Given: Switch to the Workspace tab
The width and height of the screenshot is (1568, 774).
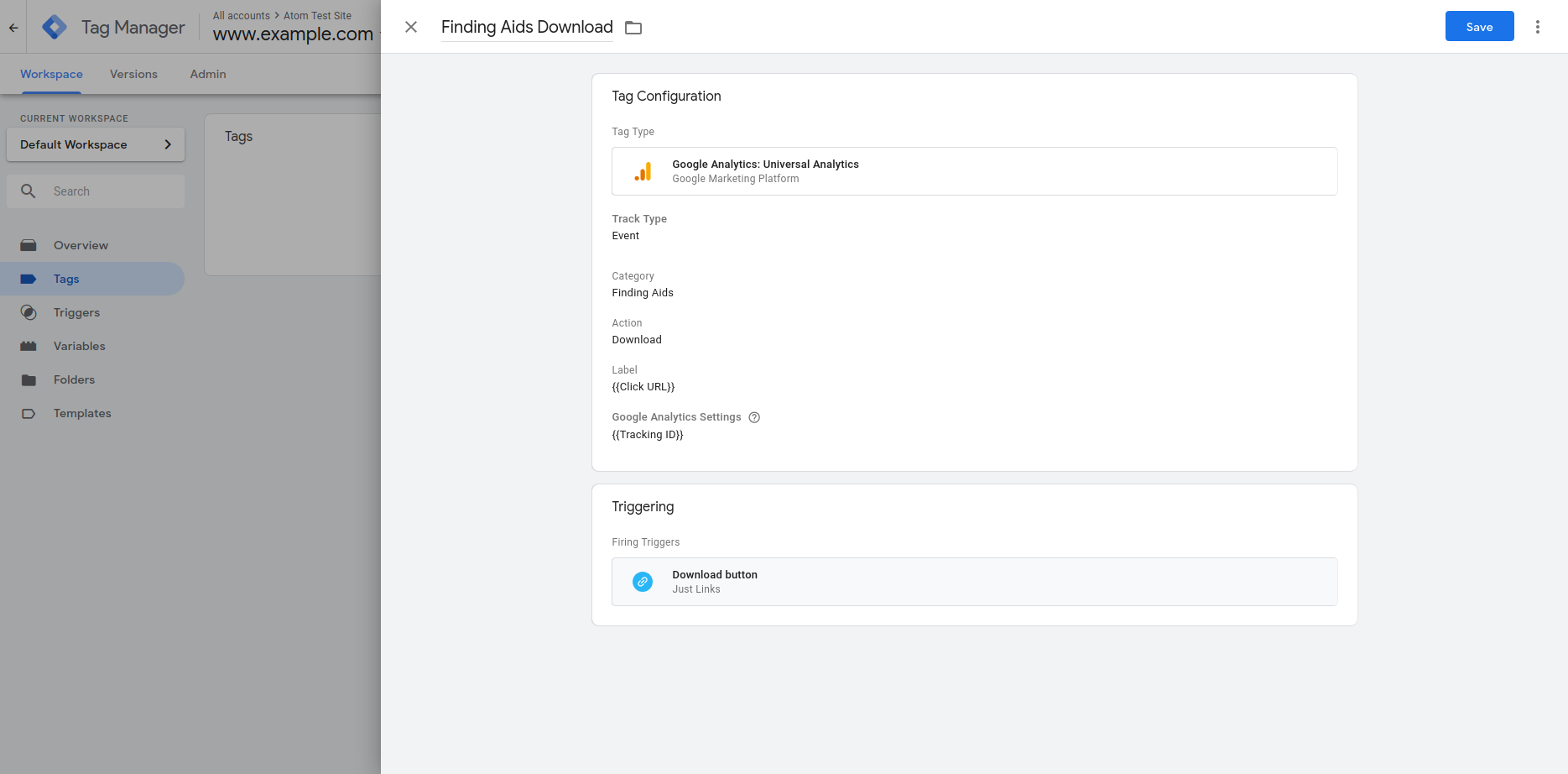Looking at the screenshot, I should click(x=51, y=74).
